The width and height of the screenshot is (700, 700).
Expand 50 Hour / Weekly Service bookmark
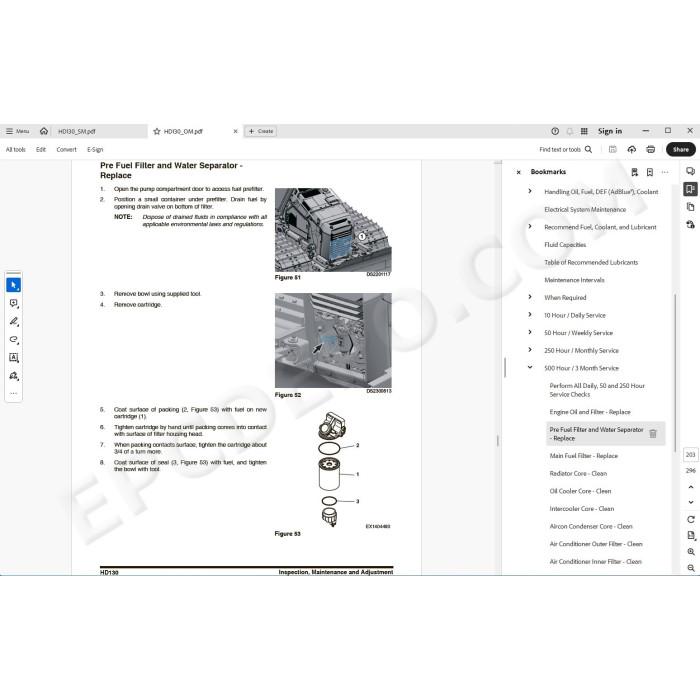(x=530, y=332)
